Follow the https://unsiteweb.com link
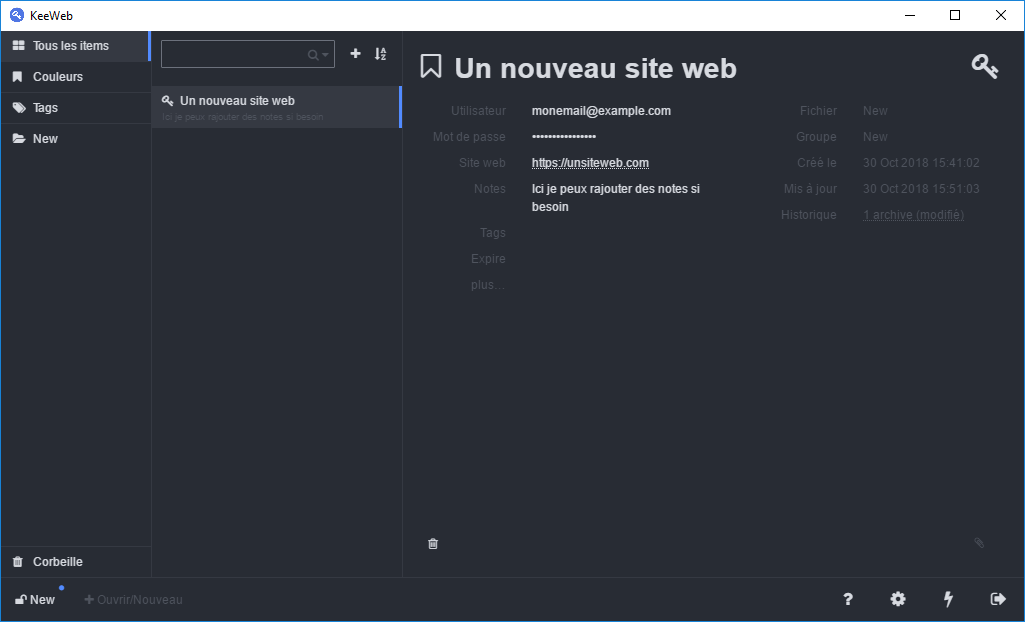Screen dimensions: 1025x622 (x=589, y=162)
